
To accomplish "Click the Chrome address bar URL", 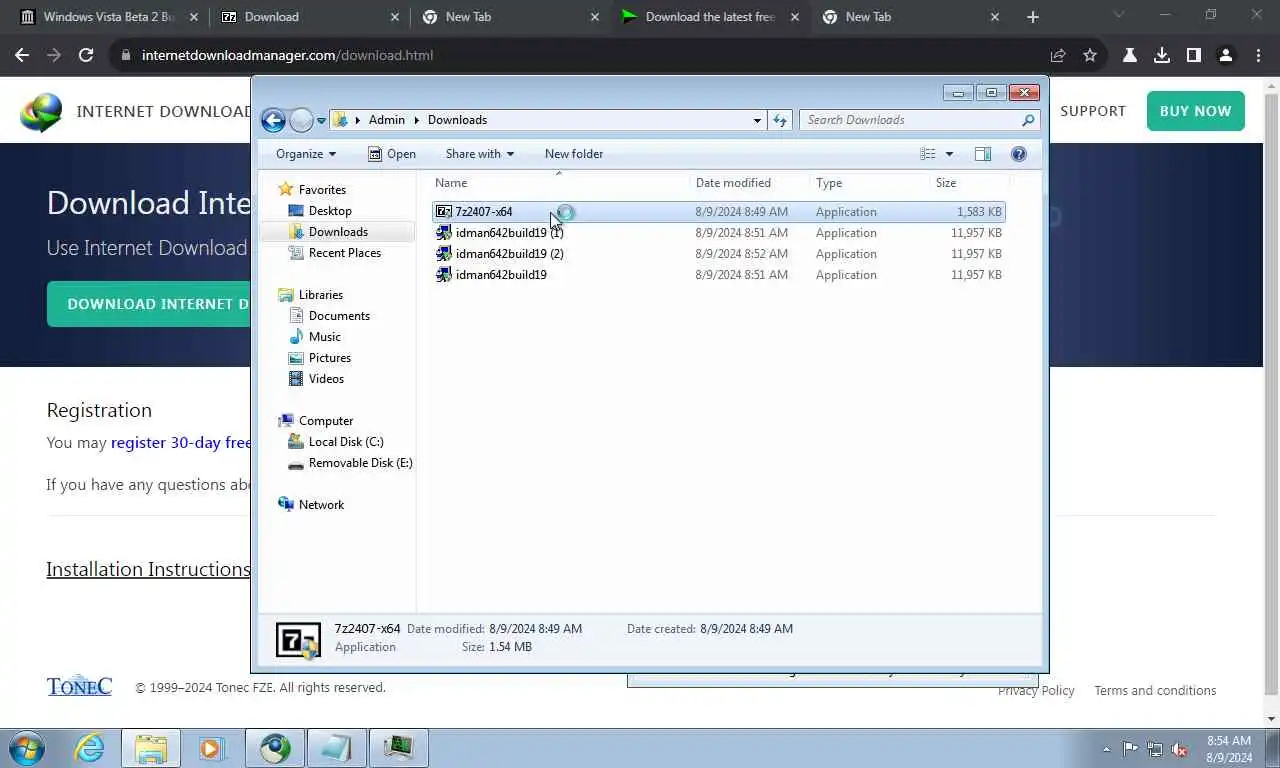I will [x=287, y=56].
